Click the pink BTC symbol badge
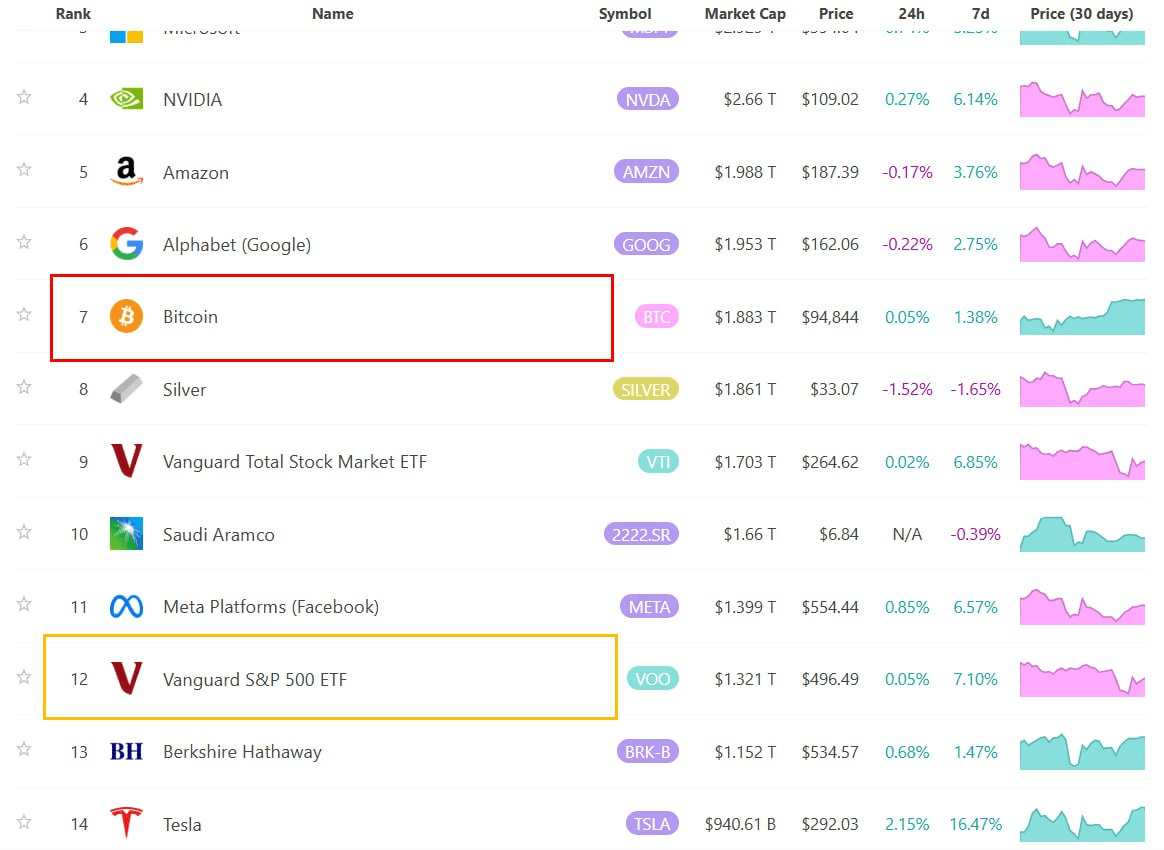1164x850 pixels. (656, 317)
